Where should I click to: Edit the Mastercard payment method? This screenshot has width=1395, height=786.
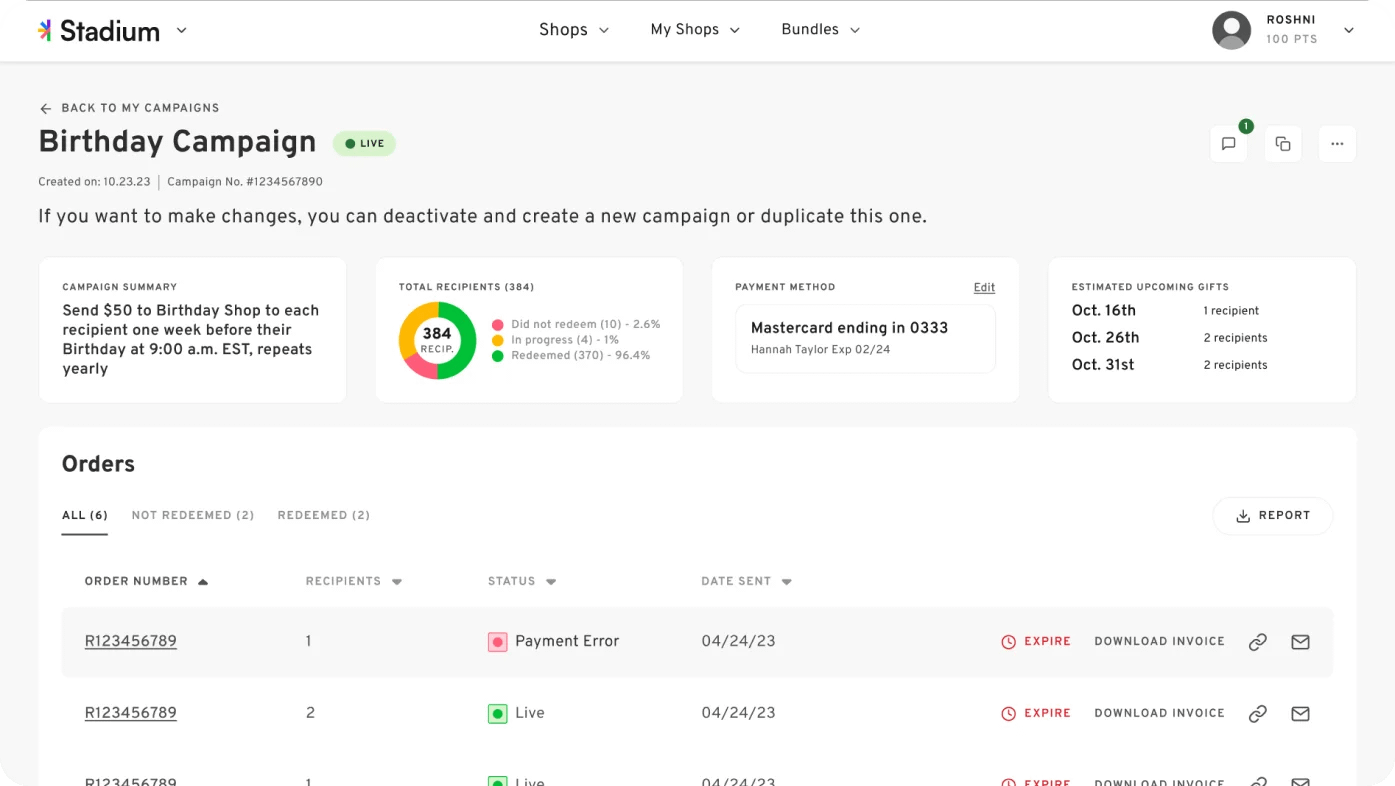coord(984,287)
